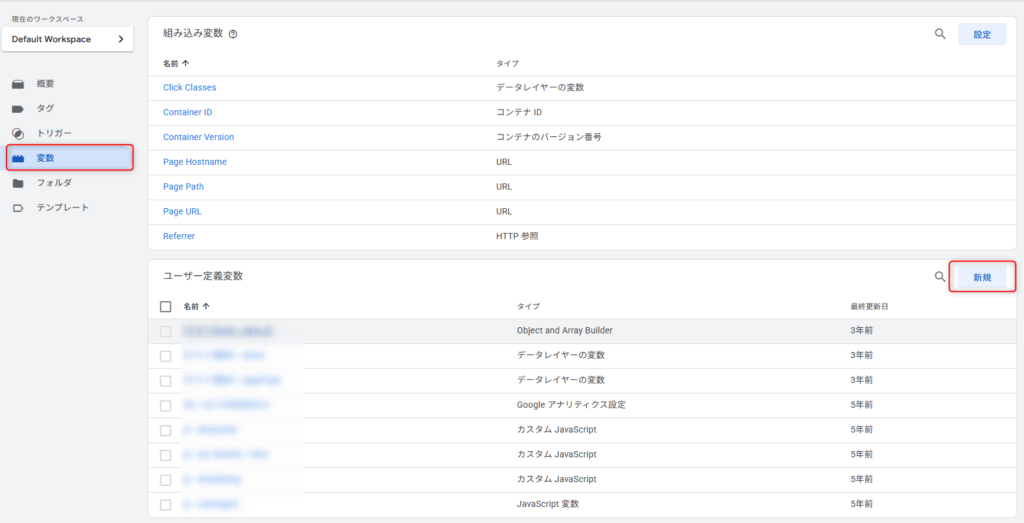This screenshot has height=523, width=1024.
Task: Toggle the select-all checkbox in ユーザー定義変数 header
Action: (x=166, y=306)
